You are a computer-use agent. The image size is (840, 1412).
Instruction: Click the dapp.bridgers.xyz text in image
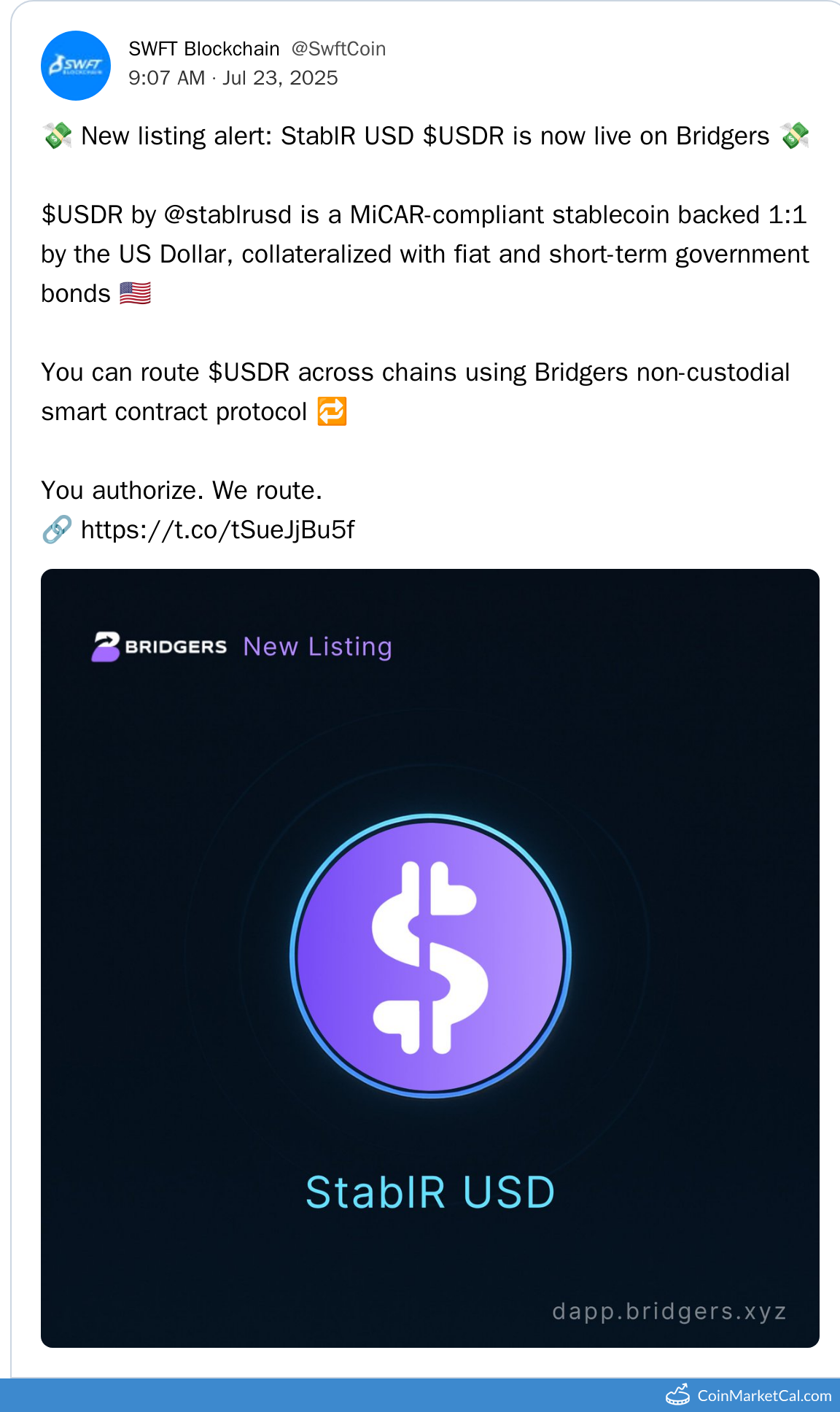coord(669,1311)
